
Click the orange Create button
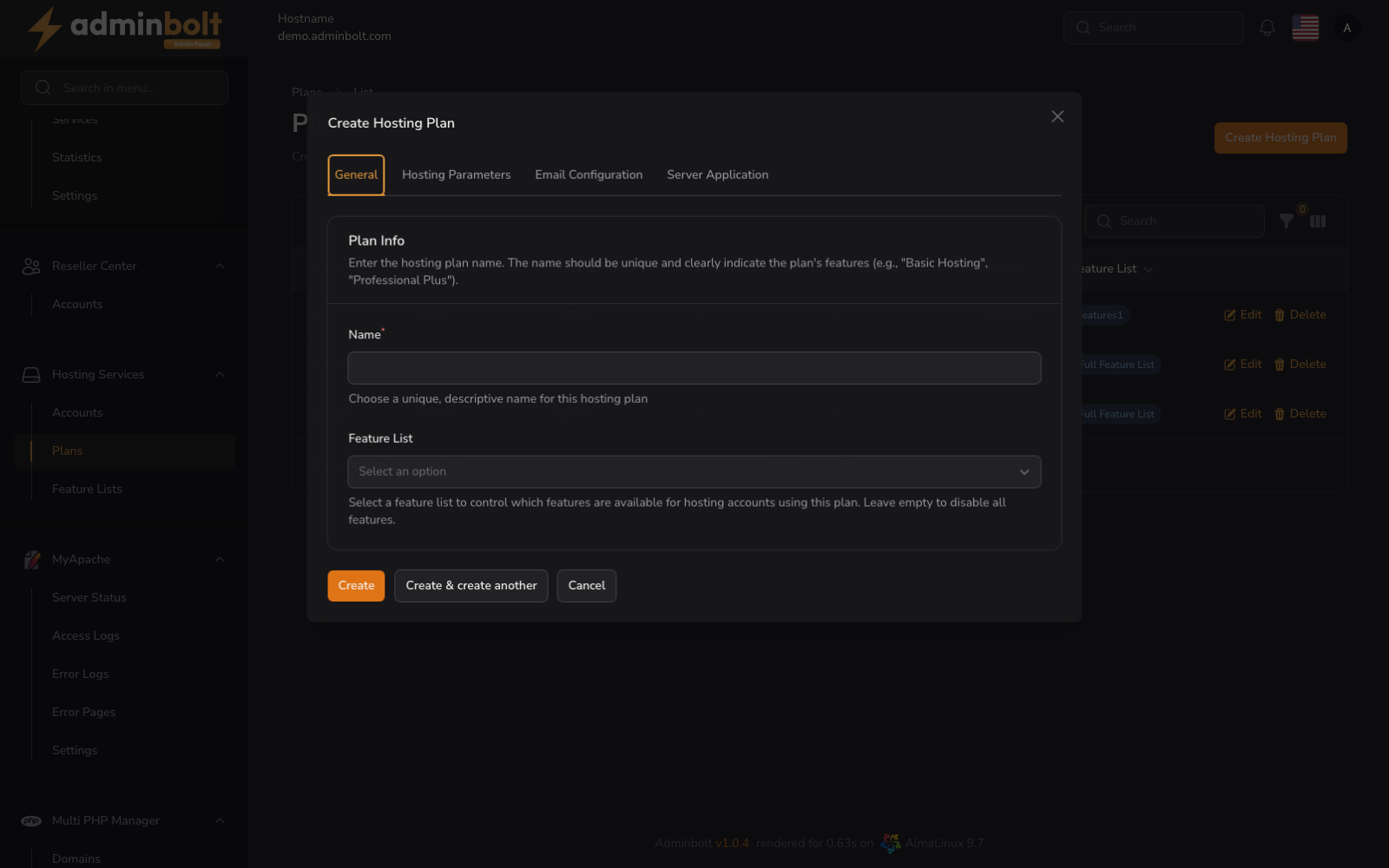click(356, 586)
